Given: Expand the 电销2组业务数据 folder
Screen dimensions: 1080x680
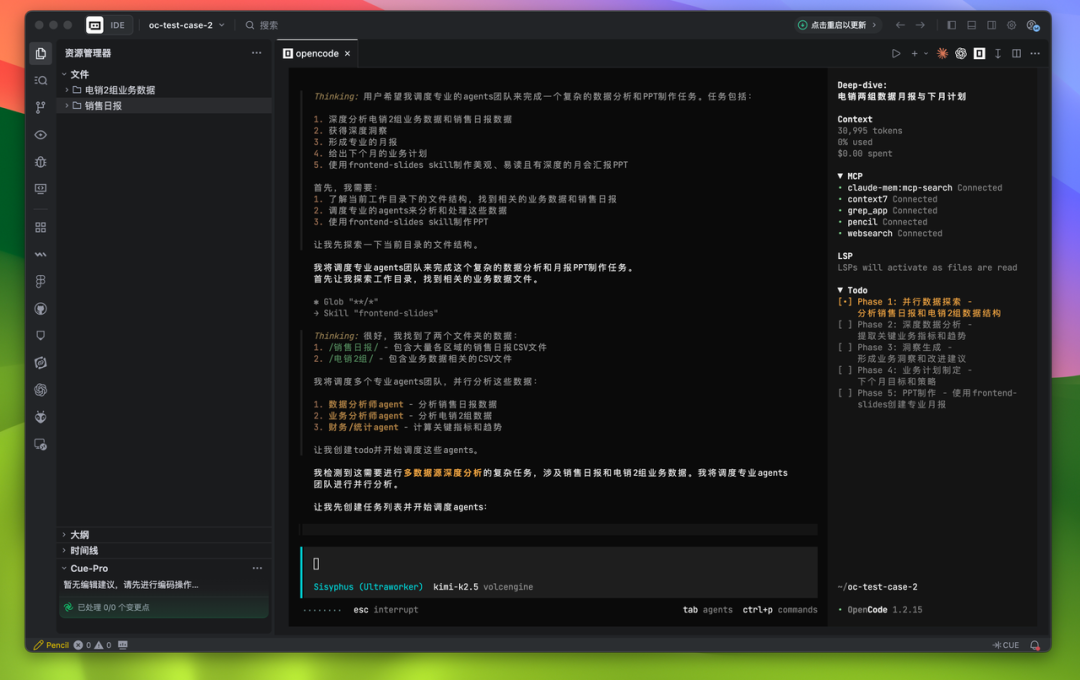Looking at the screenshot, I should tap(119, 90).
